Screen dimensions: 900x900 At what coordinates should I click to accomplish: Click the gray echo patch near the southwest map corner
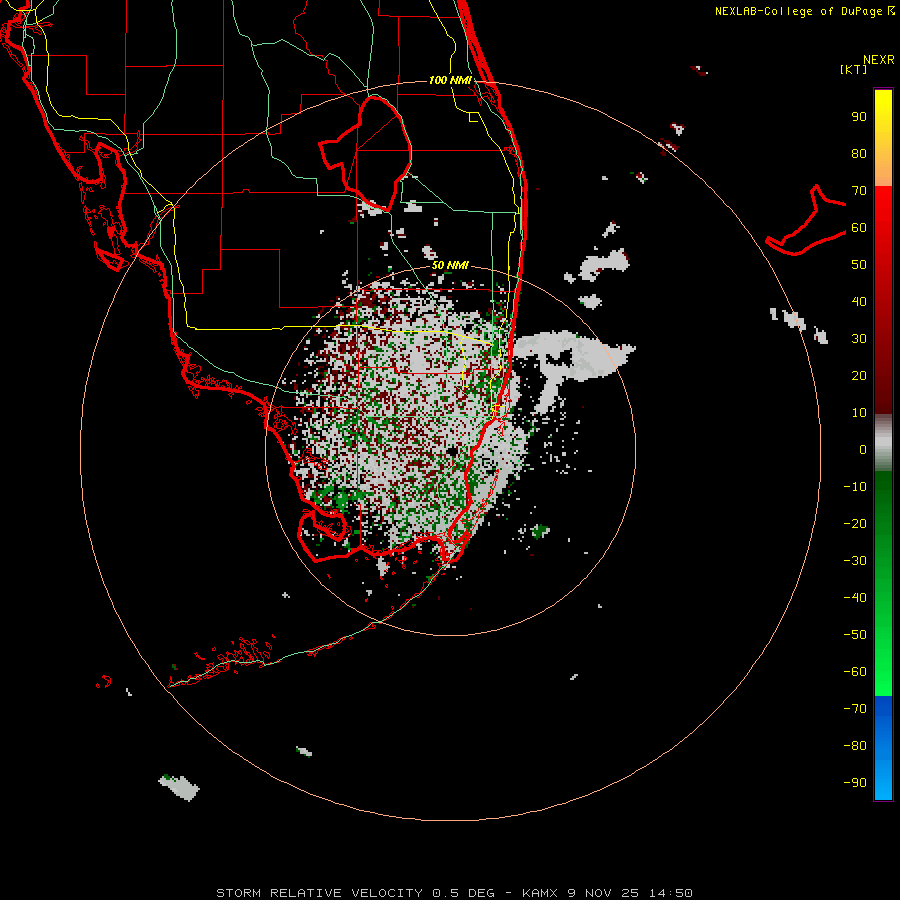[179, 787]
